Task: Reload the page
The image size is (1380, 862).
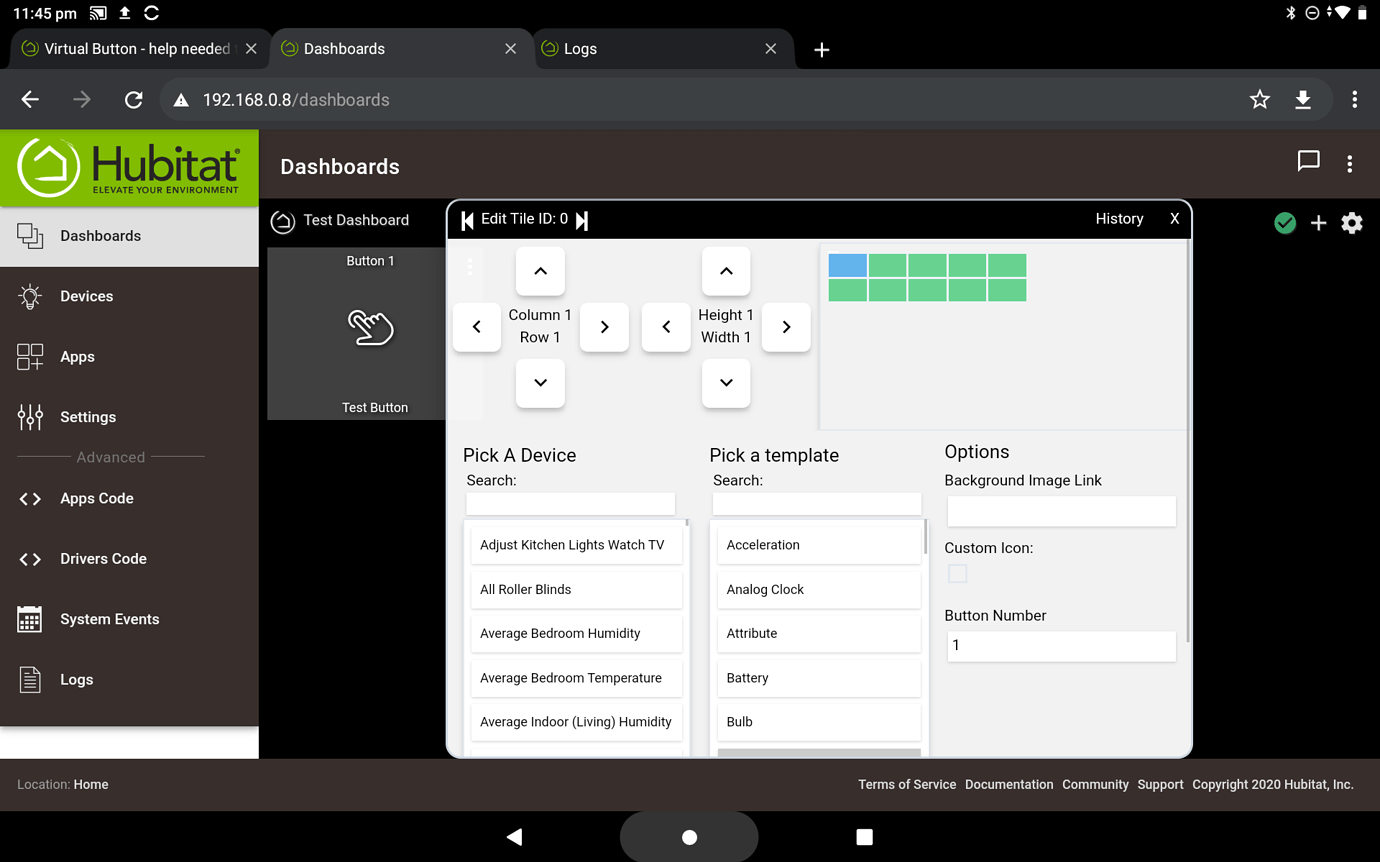Action: (133, 100)
